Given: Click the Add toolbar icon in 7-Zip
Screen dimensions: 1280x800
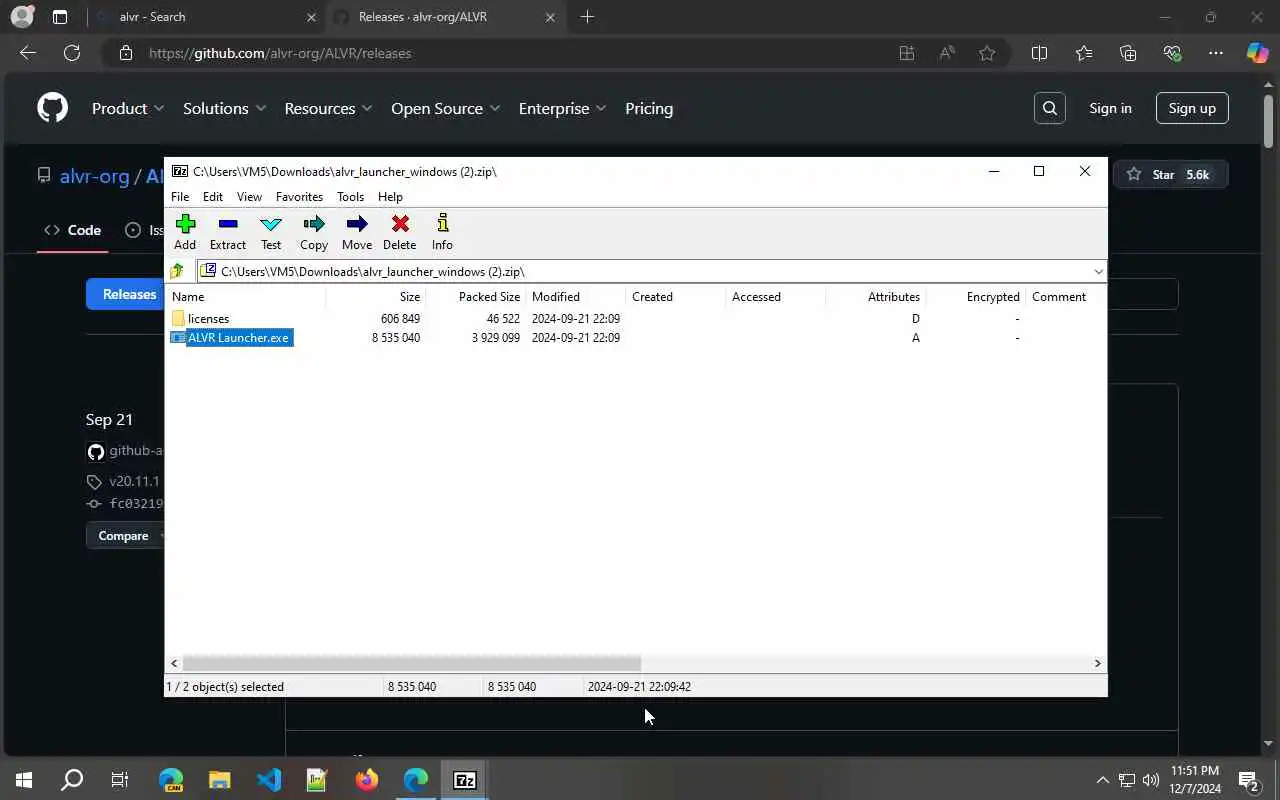Looking at the screenshot, I should [185, 232].
